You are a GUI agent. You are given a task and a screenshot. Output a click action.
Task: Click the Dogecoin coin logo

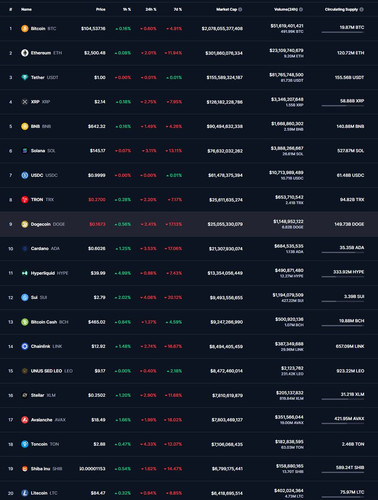pyautogui.click(x=25, y=224)
